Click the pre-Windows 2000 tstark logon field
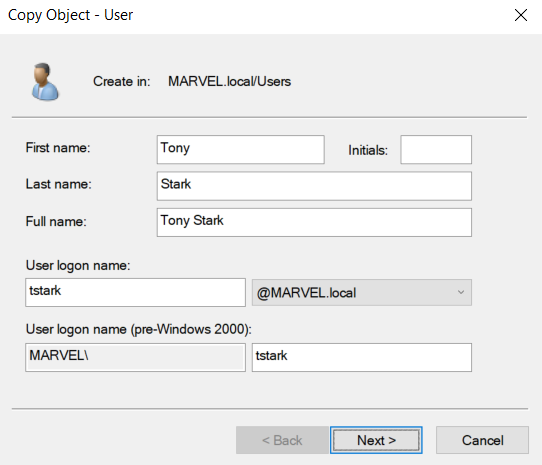Viewport: 542px width, 465px height. point(362,357)
